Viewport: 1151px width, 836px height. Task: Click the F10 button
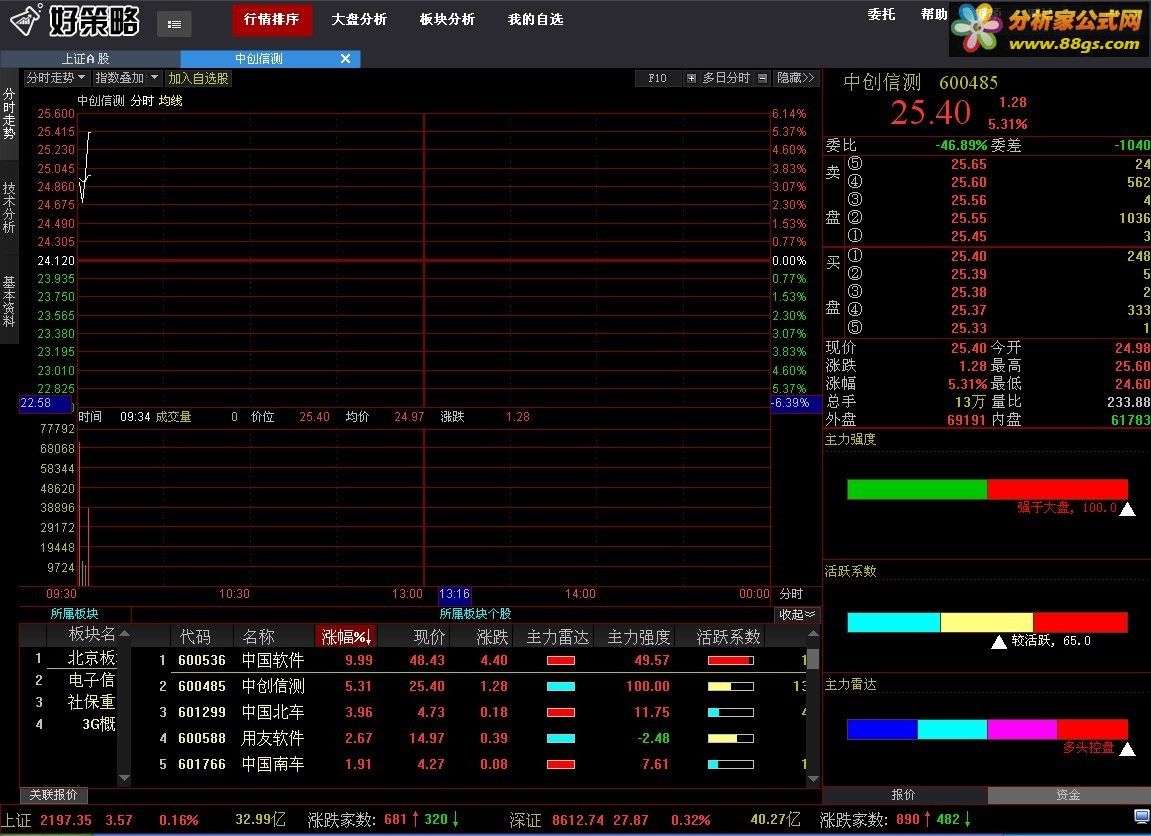pyautogui.click(x=658, y=78)
